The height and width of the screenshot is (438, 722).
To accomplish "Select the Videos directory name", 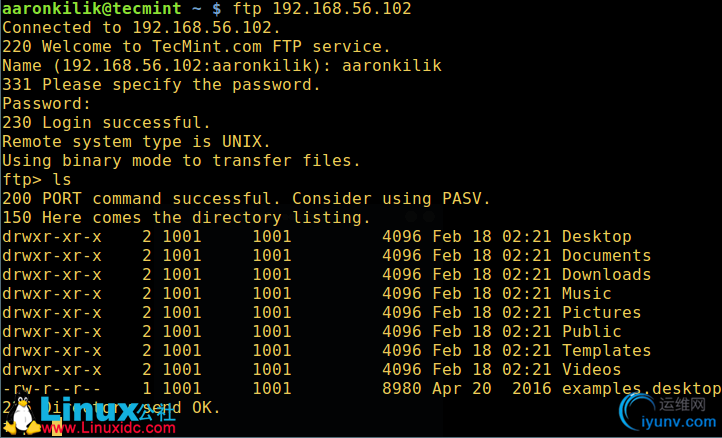I will (x=592, y=369).
